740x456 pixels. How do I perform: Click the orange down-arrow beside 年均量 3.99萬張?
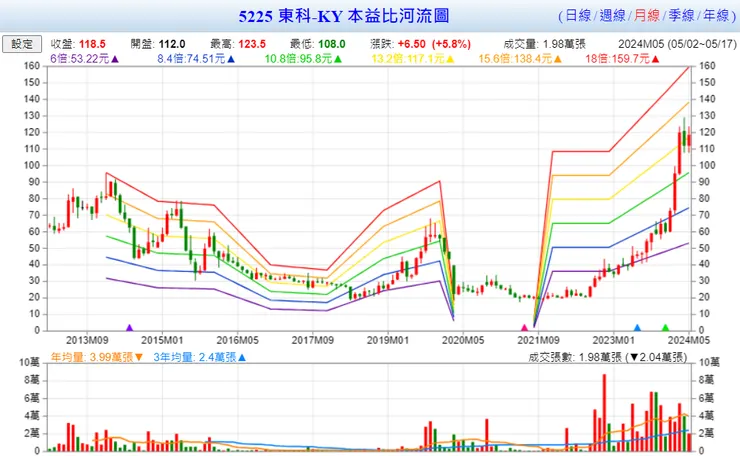[x=139, y=357]
